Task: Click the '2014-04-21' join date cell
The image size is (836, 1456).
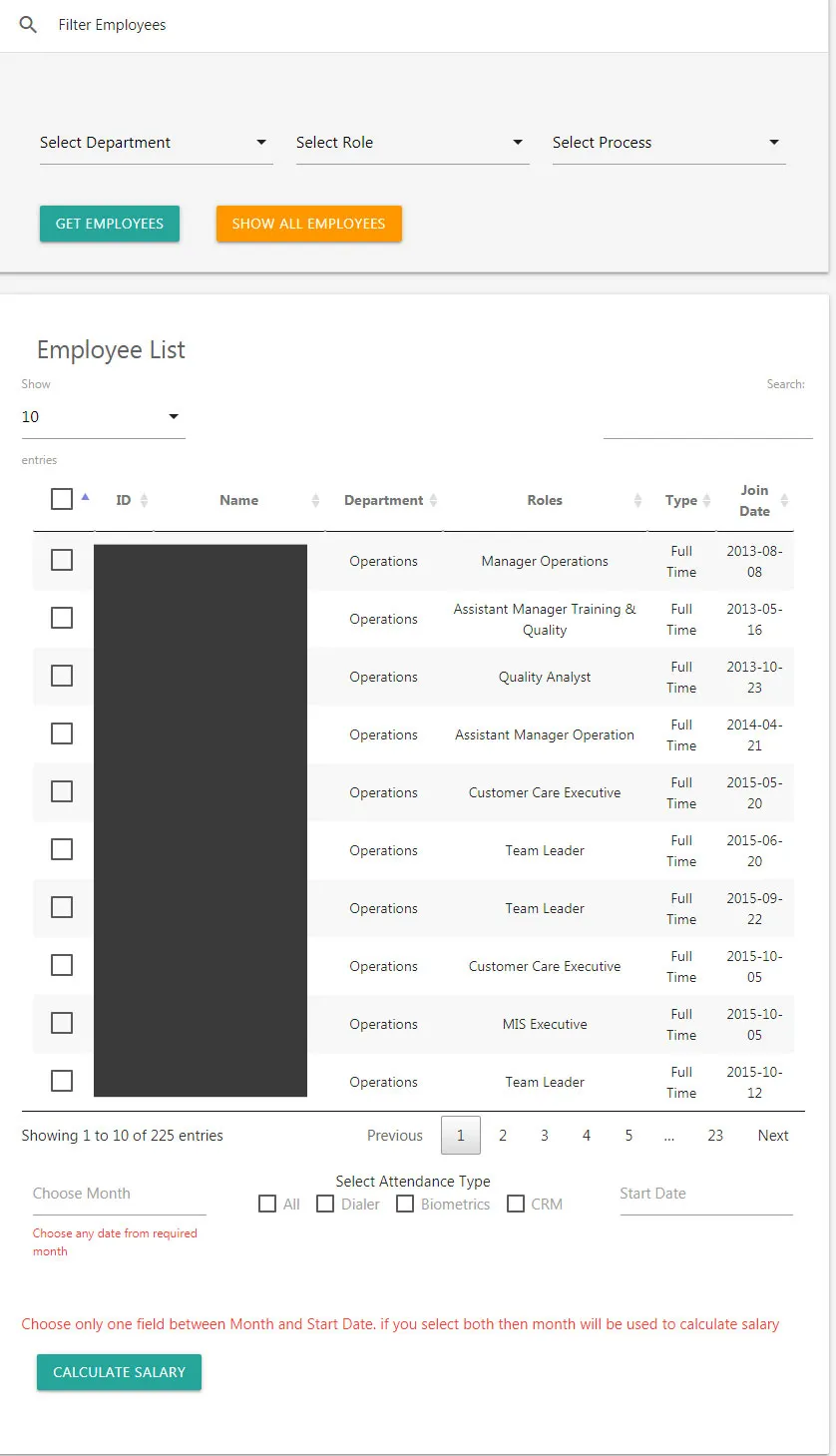Action: [x=755, y=735]
